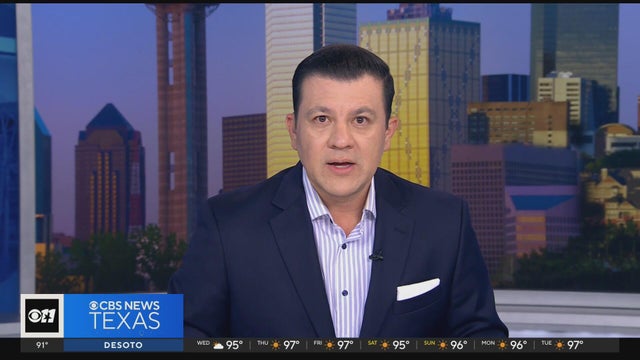This screenshot has width=640, height=360.
Task: Select the CBS News Texas banner
Action: pyautogui.click(x=124, y=316)
